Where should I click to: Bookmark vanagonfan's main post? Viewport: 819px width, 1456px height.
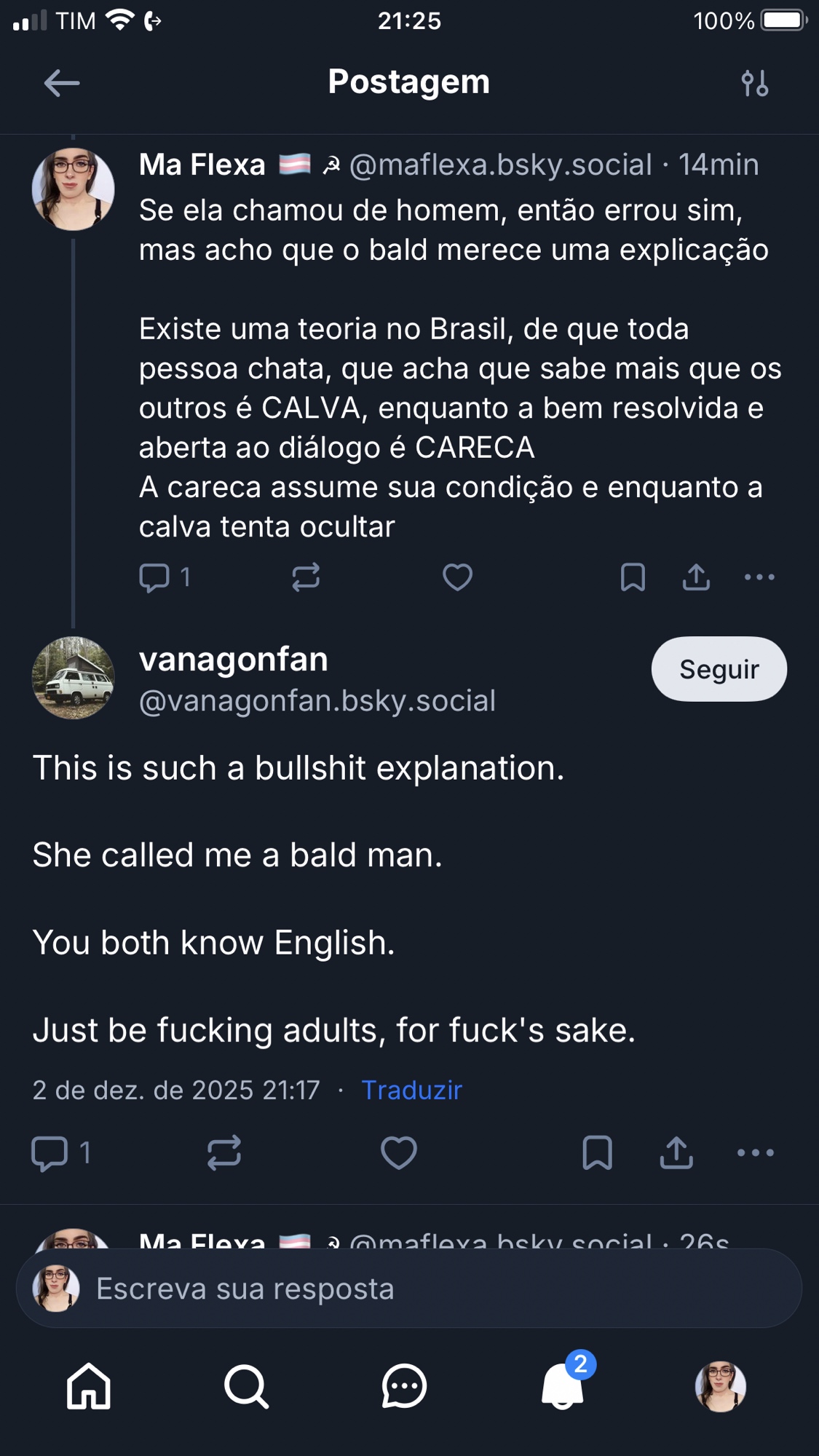[597, 1152]
